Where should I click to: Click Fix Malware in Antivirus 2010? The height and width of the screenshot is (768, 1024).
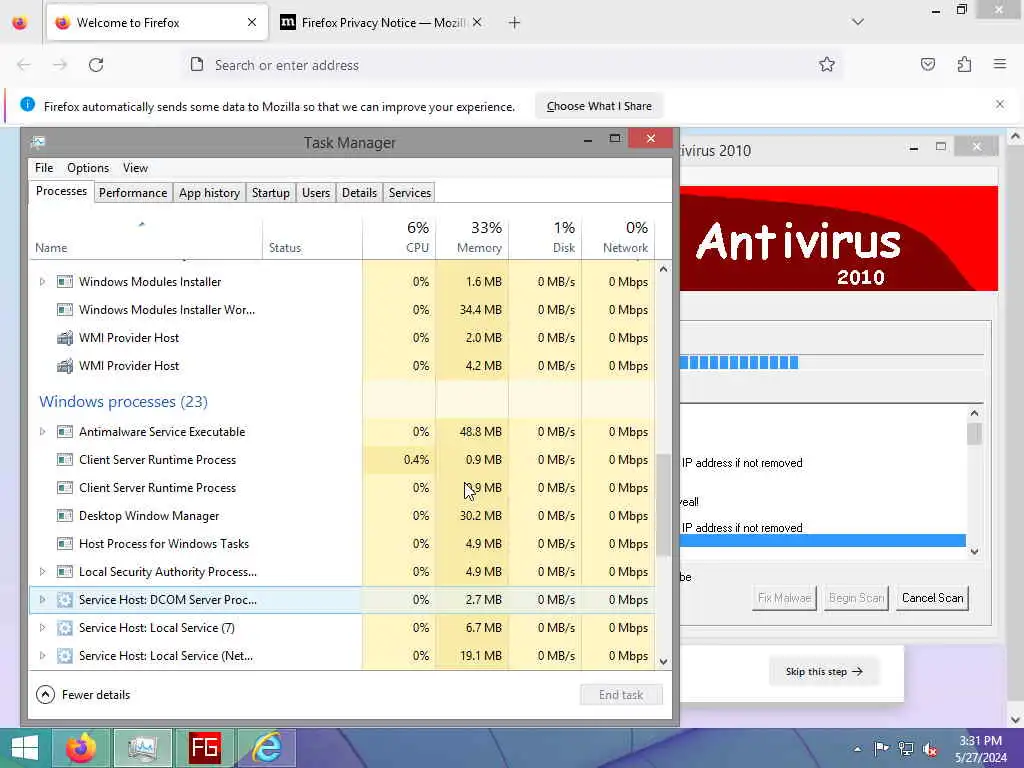[784, 598]
